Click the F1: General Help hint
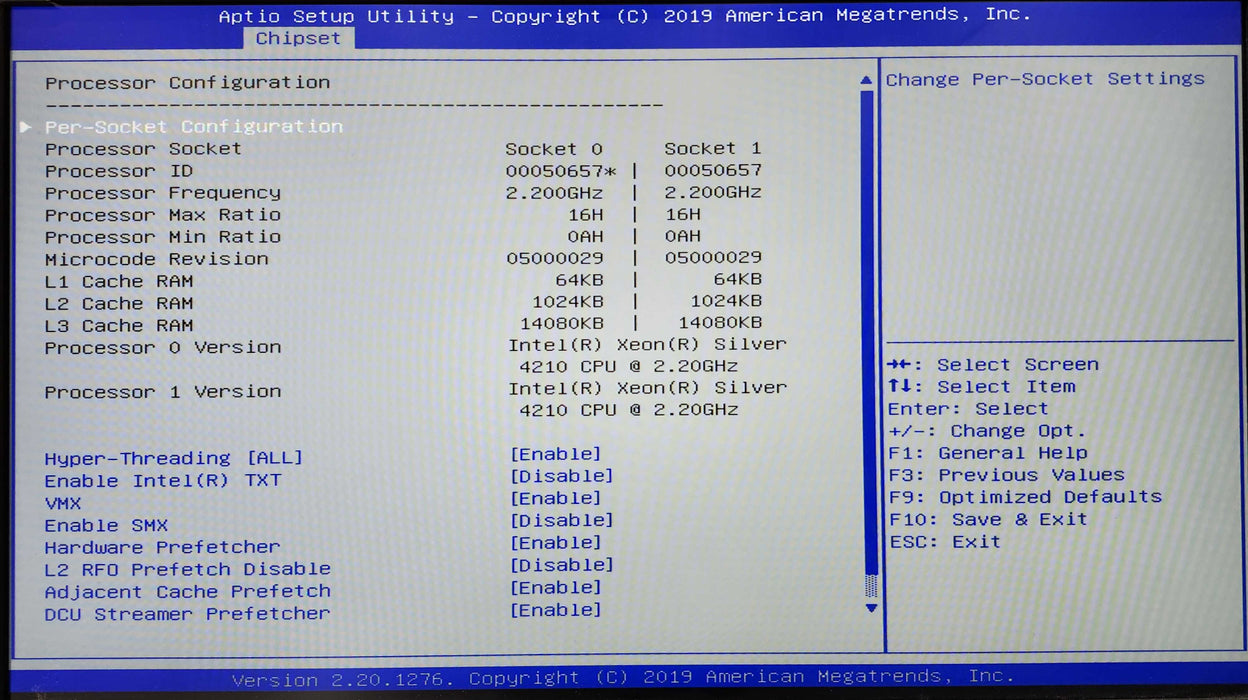The height and width of the screenshot is (700, 1248). coord(987,453)
